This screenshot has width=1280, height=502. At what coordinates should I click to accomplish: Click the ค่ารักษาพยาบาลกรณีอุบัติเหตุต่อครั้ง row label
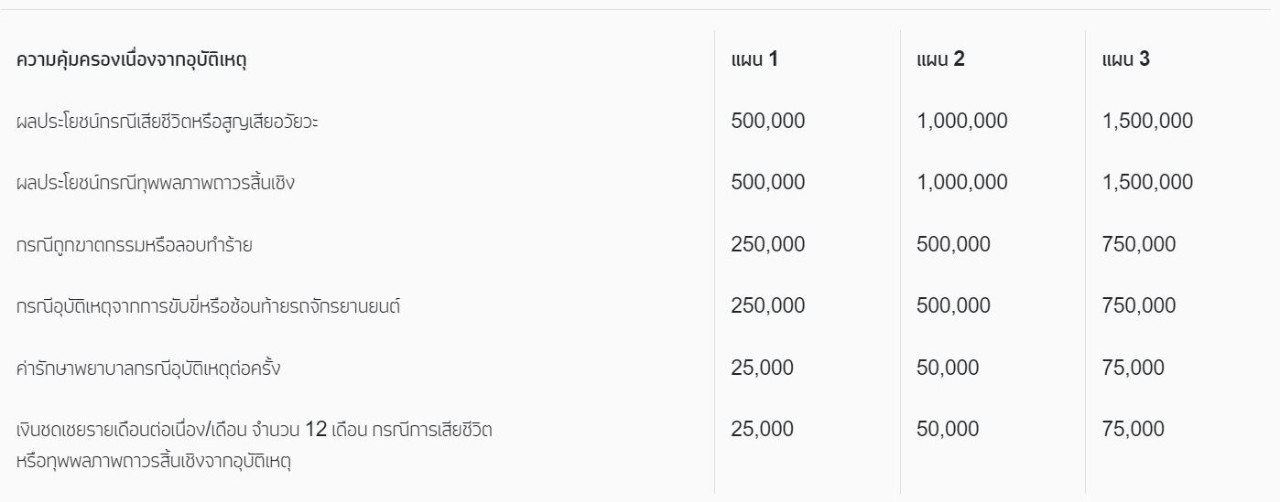point(149,368)
